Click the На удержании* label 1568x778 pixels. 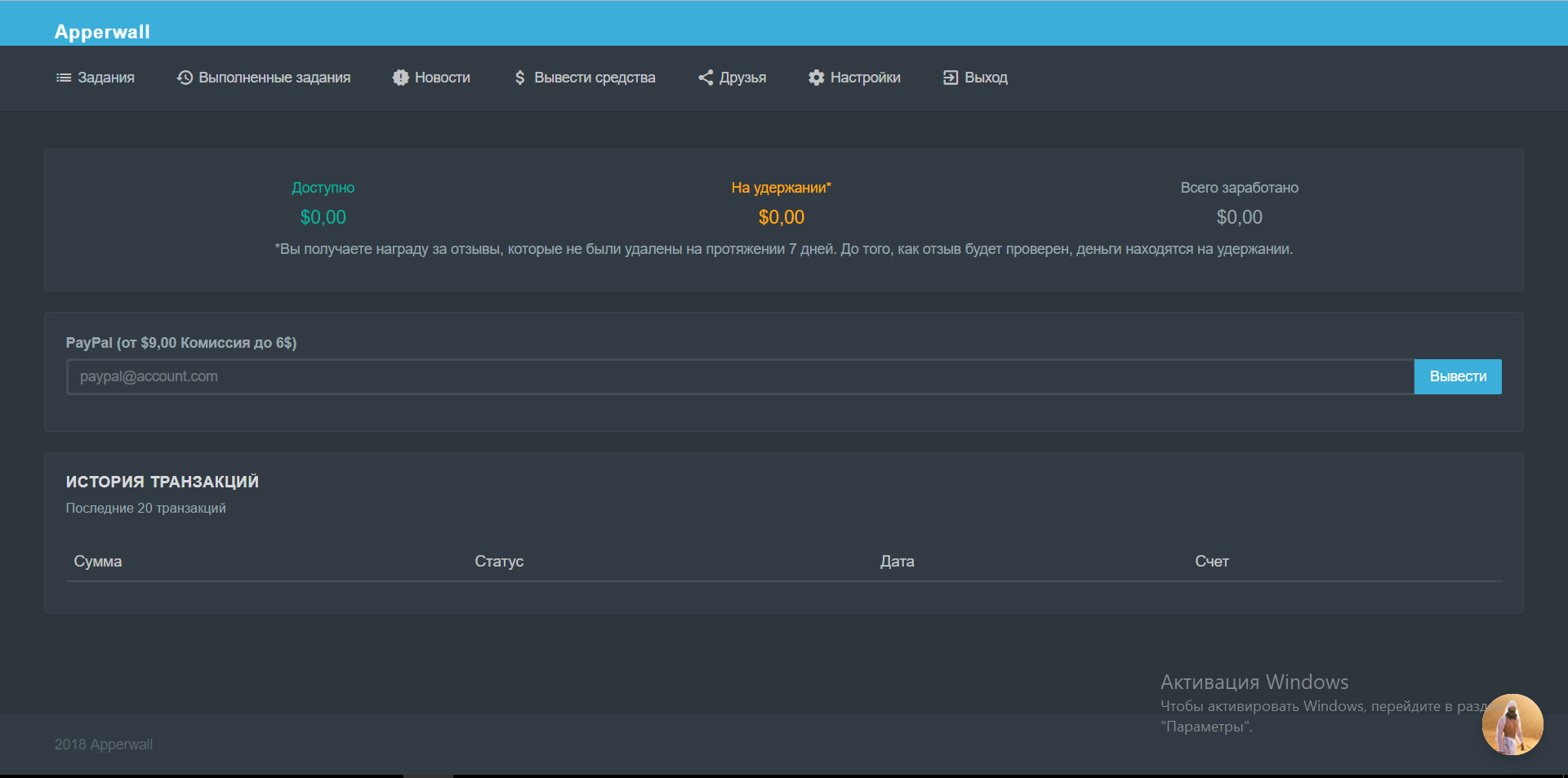click(x=782, y=188)
